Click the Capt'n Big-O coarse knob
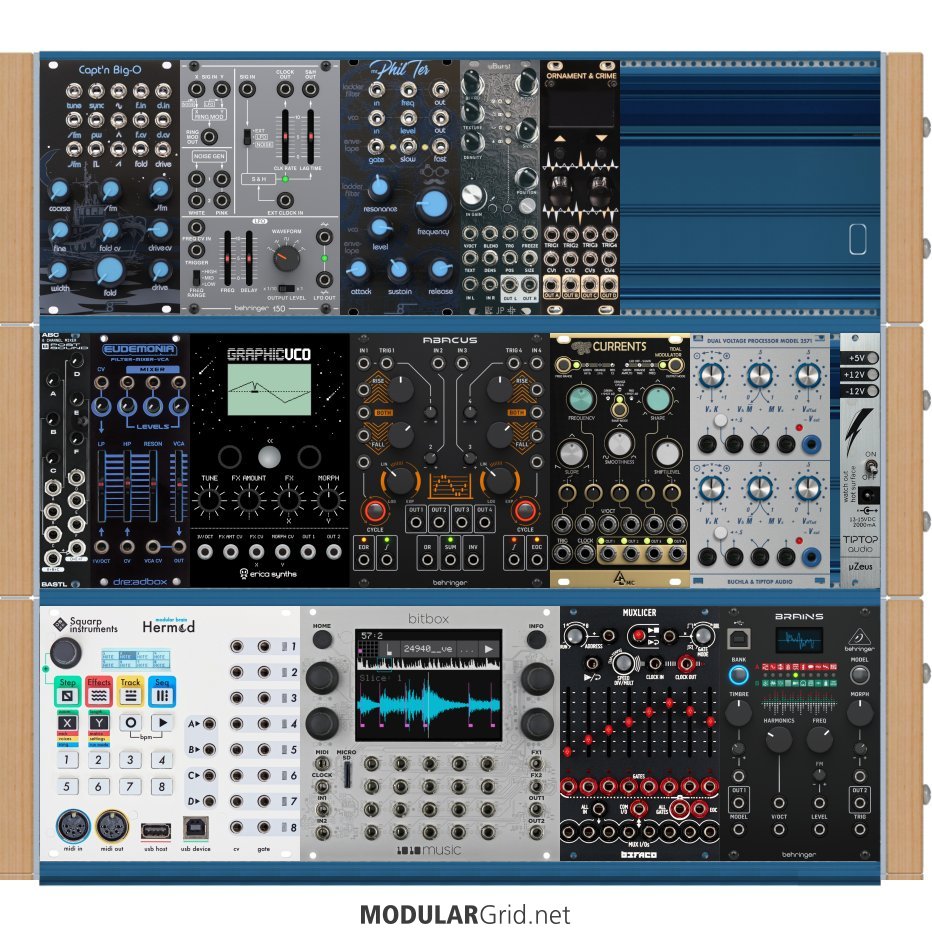Image resolution: width=932 pixels, height=936 pixels. pos(59,190)
